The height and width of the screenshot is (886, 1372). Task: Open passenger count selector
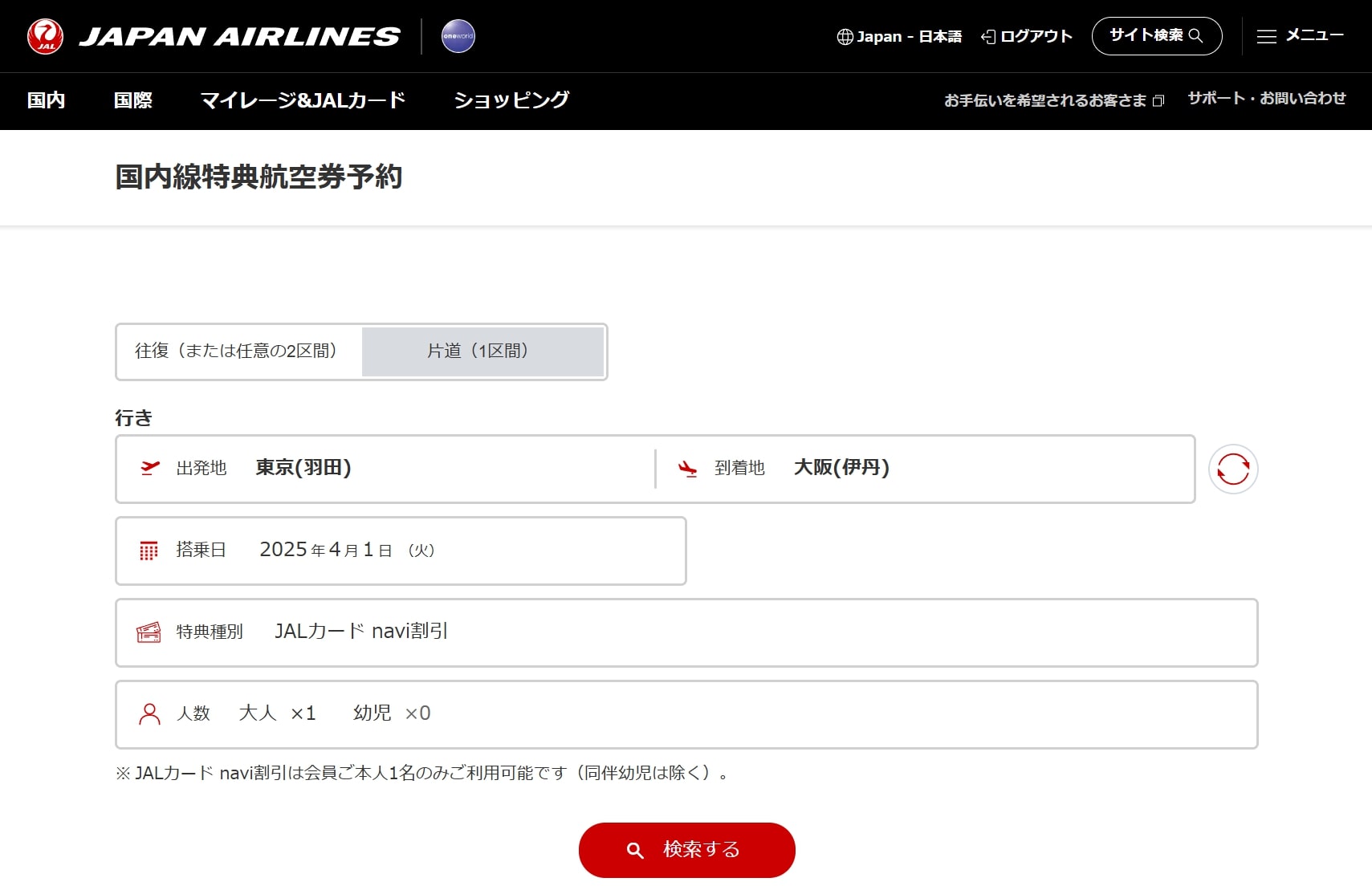point(686,715)
